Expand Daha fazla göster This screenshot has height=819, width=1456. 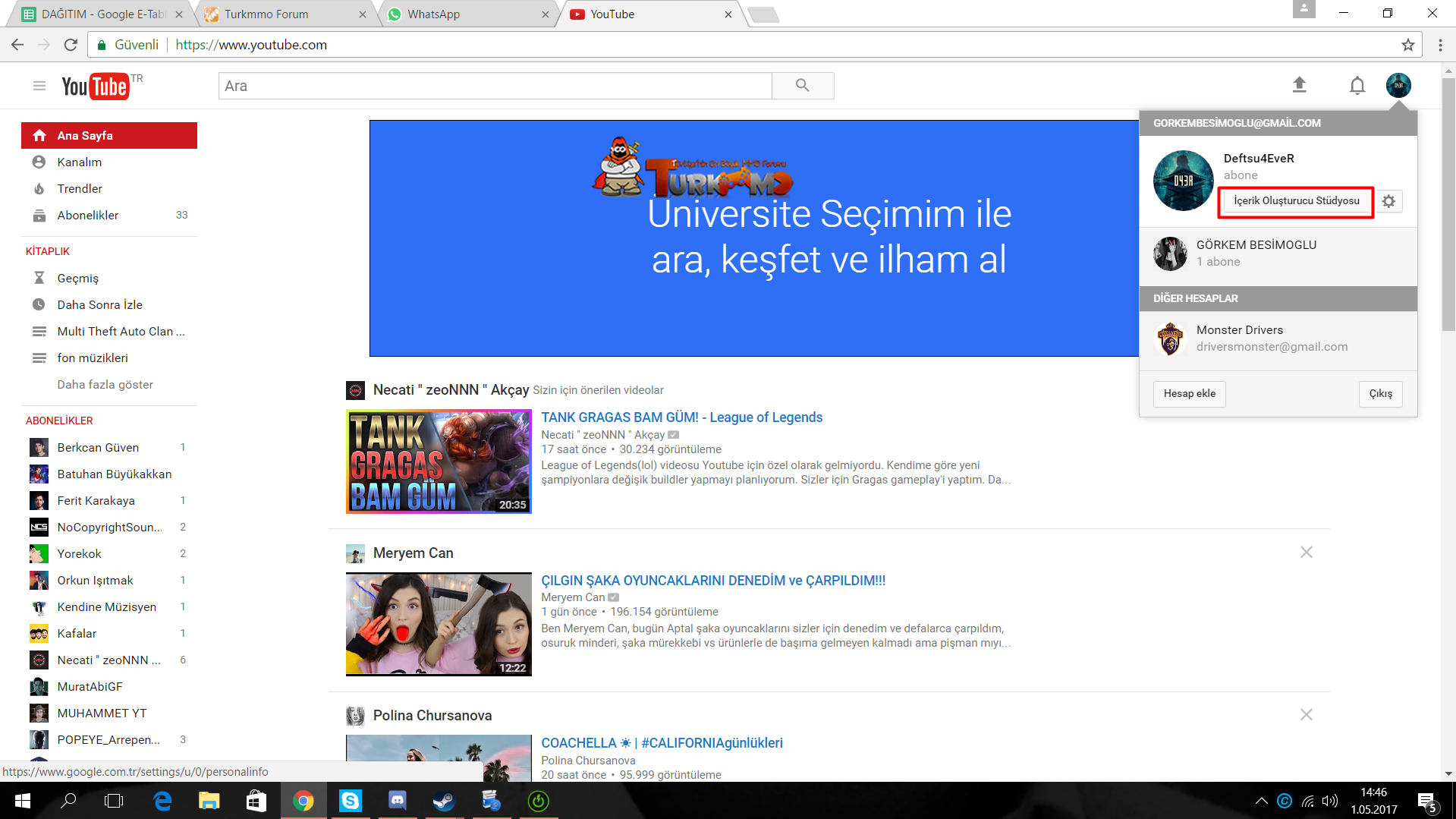click(x=105, y=384)
